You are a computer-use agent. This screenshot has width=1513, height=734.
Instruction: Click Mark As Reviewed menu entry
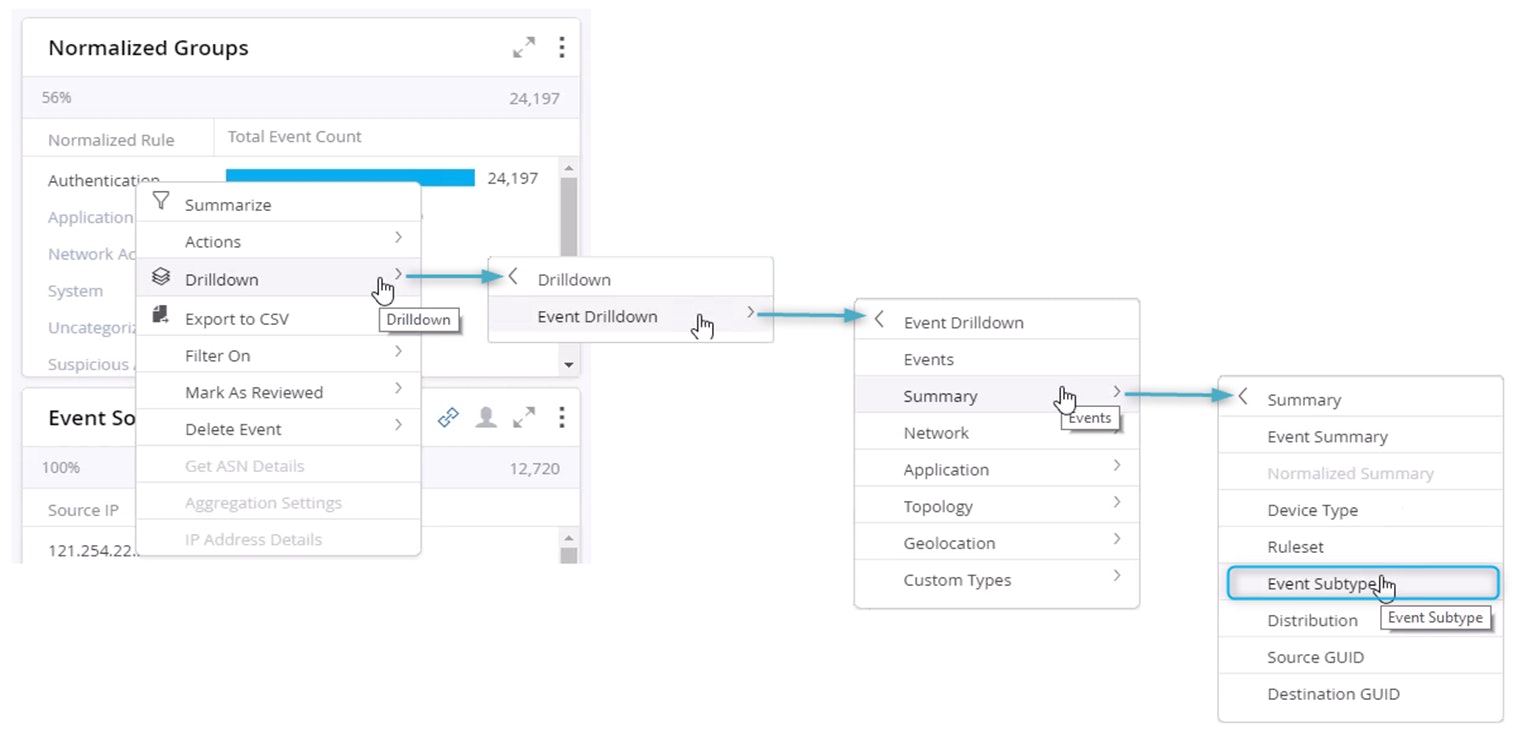(254, 392)
